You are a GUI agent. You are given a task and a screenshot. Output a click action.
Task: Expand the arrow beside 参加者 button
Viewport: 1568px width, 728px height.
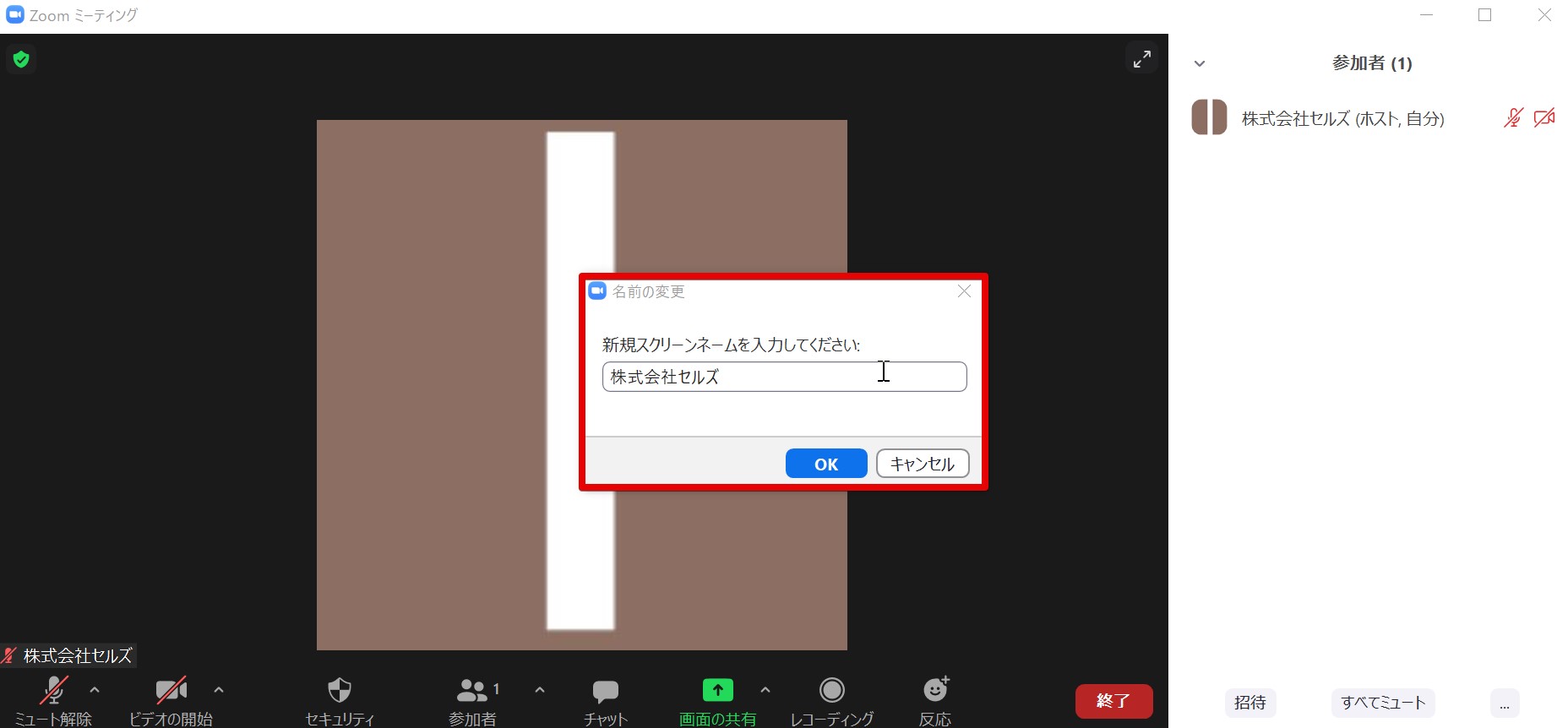pyautogui.click(x=539, y=690)
